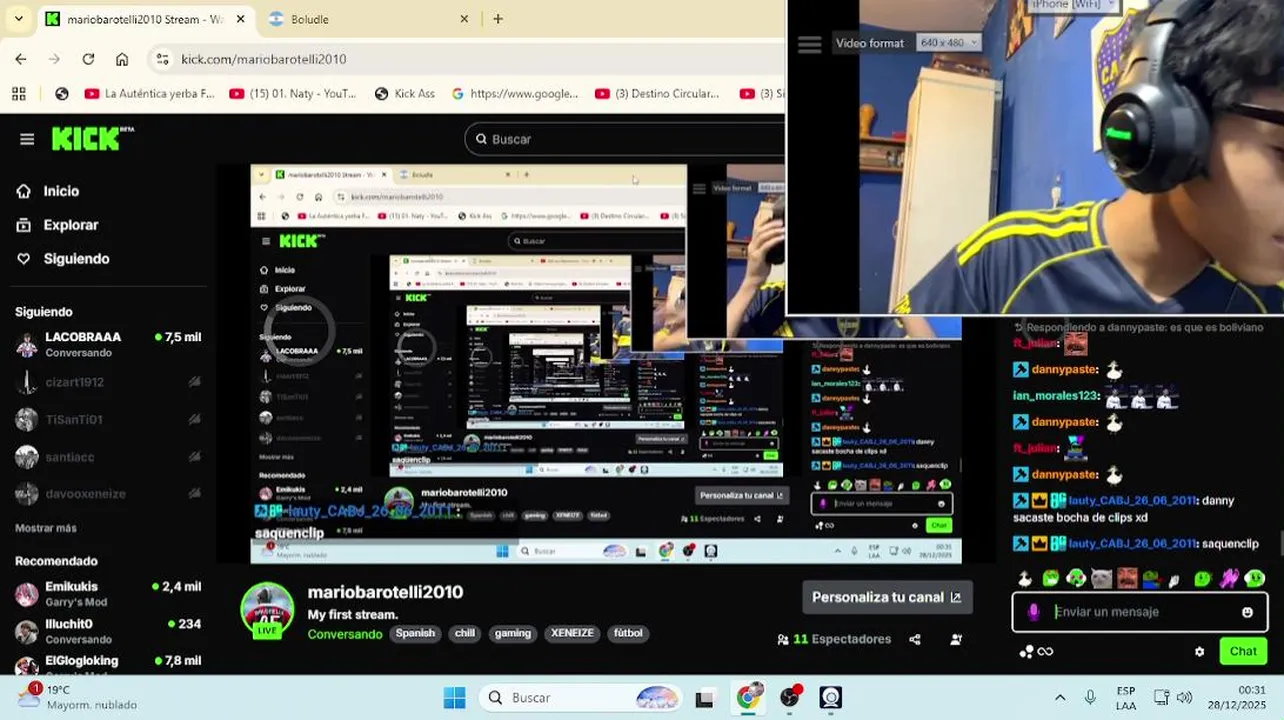Open La Auténtica yerba bookmark
Screen dimensions: 1284x720
pyautogui.click(x=150, y=93)
